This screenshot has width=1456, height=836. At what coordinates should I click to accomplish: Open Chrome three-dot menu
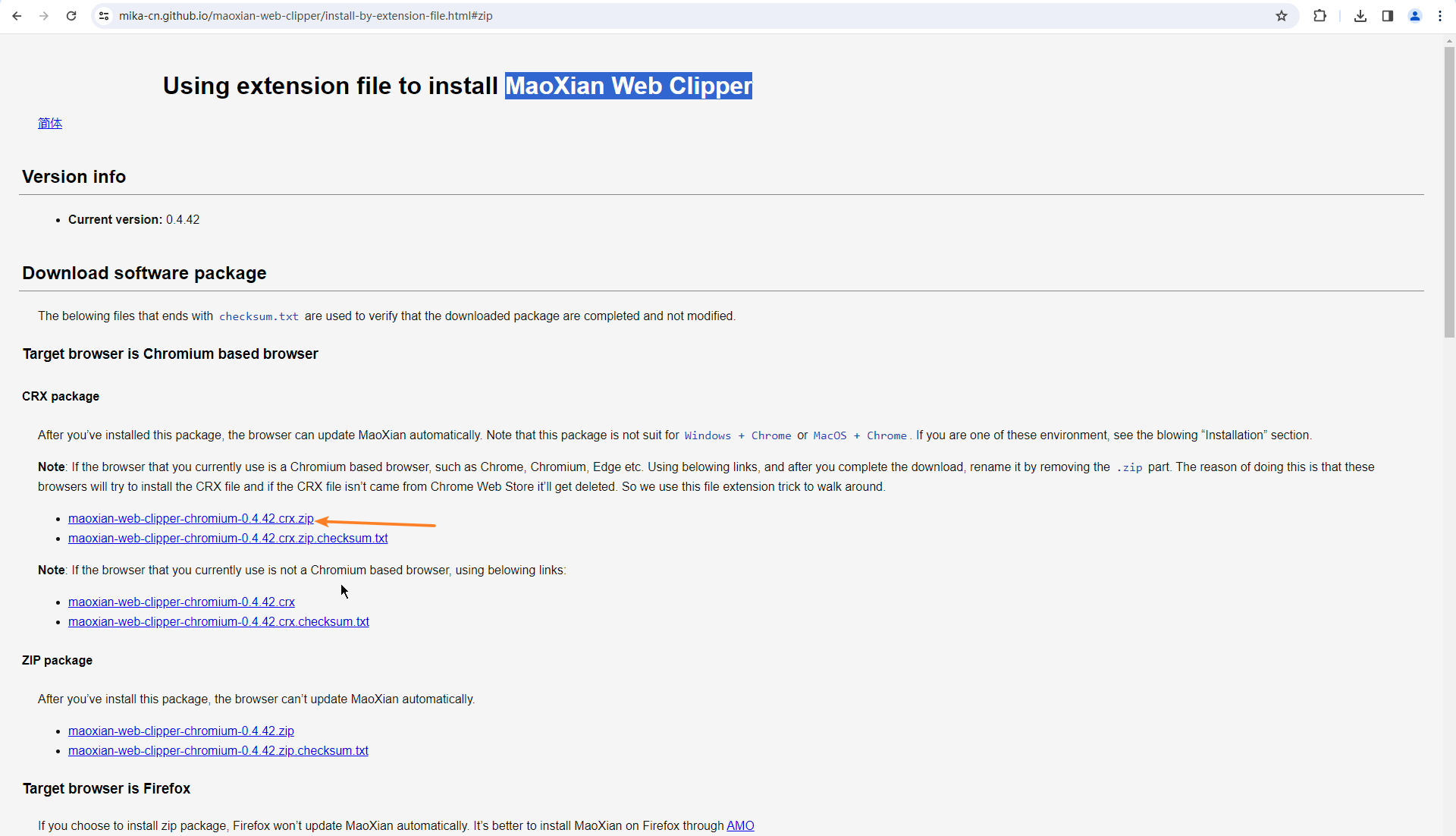1440,16
